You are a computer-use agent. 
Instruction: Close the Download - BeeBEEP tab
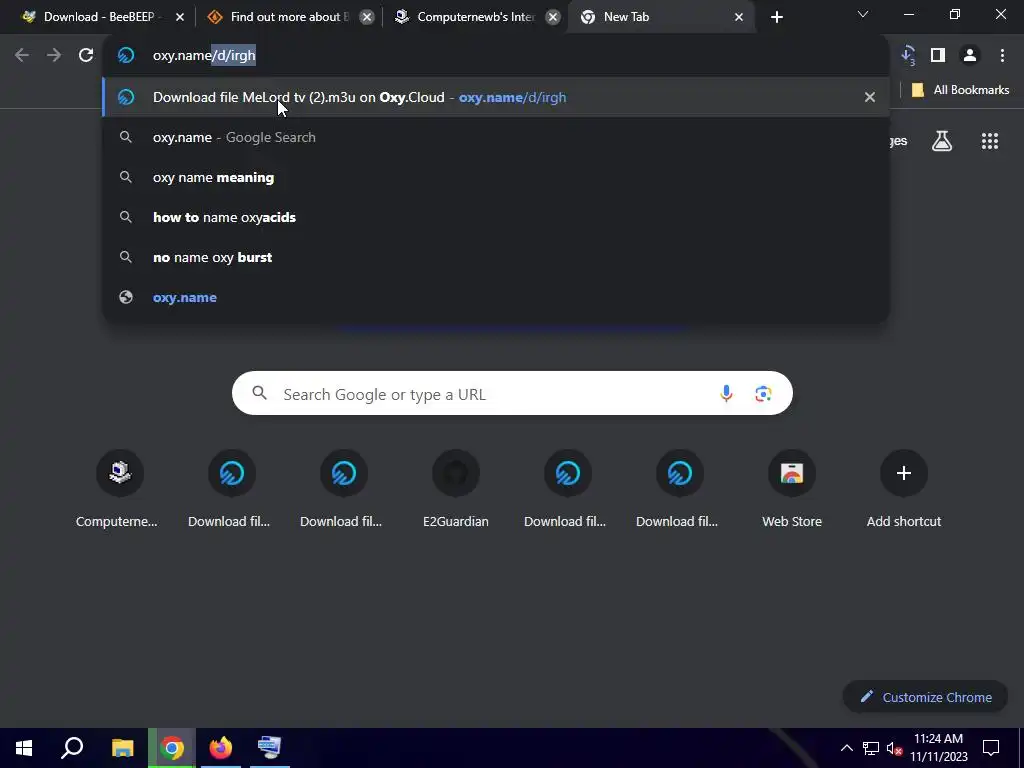(180, 17)
